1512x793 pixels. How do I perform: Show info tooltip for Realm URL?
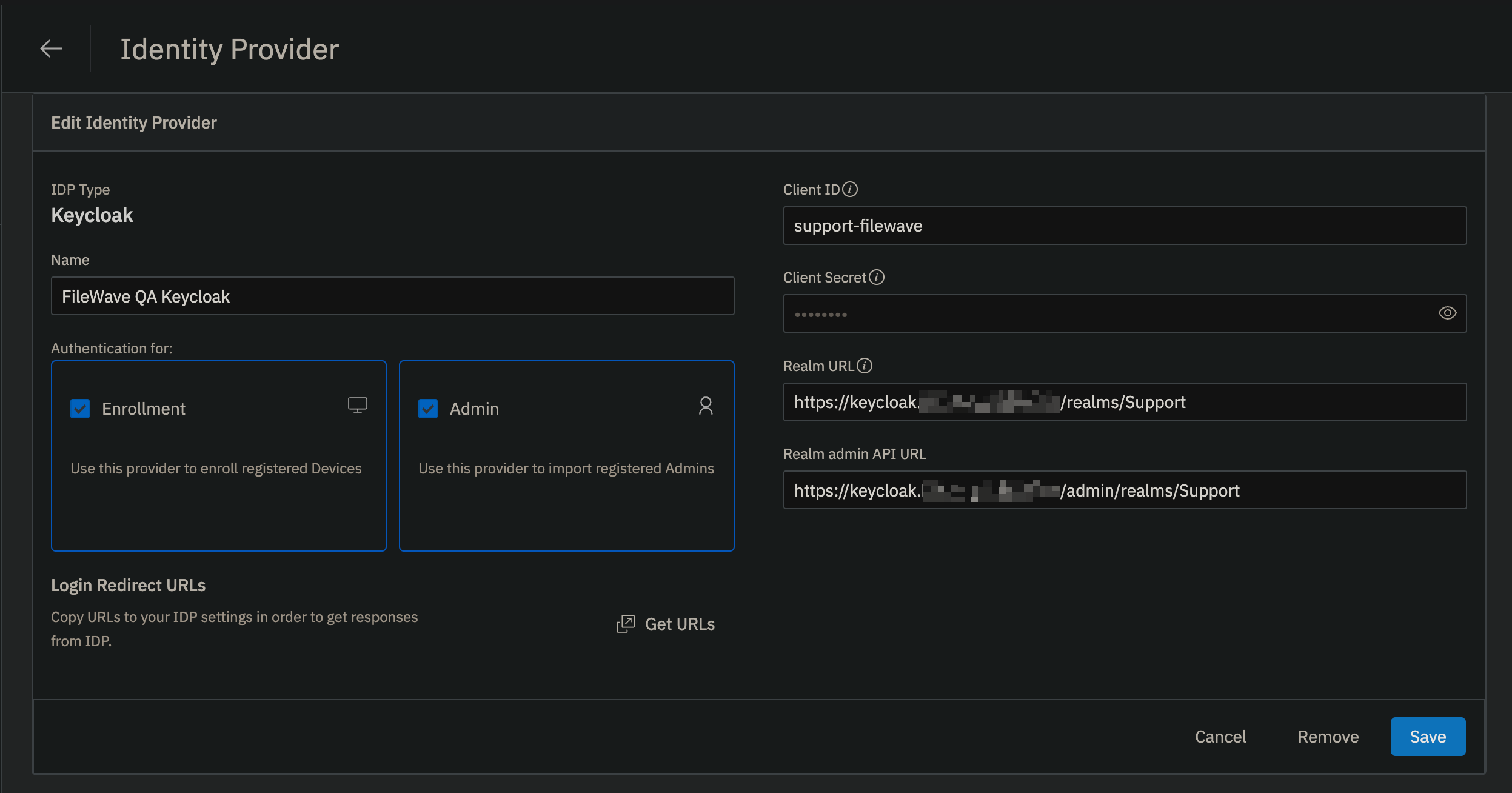pos(865,366)
